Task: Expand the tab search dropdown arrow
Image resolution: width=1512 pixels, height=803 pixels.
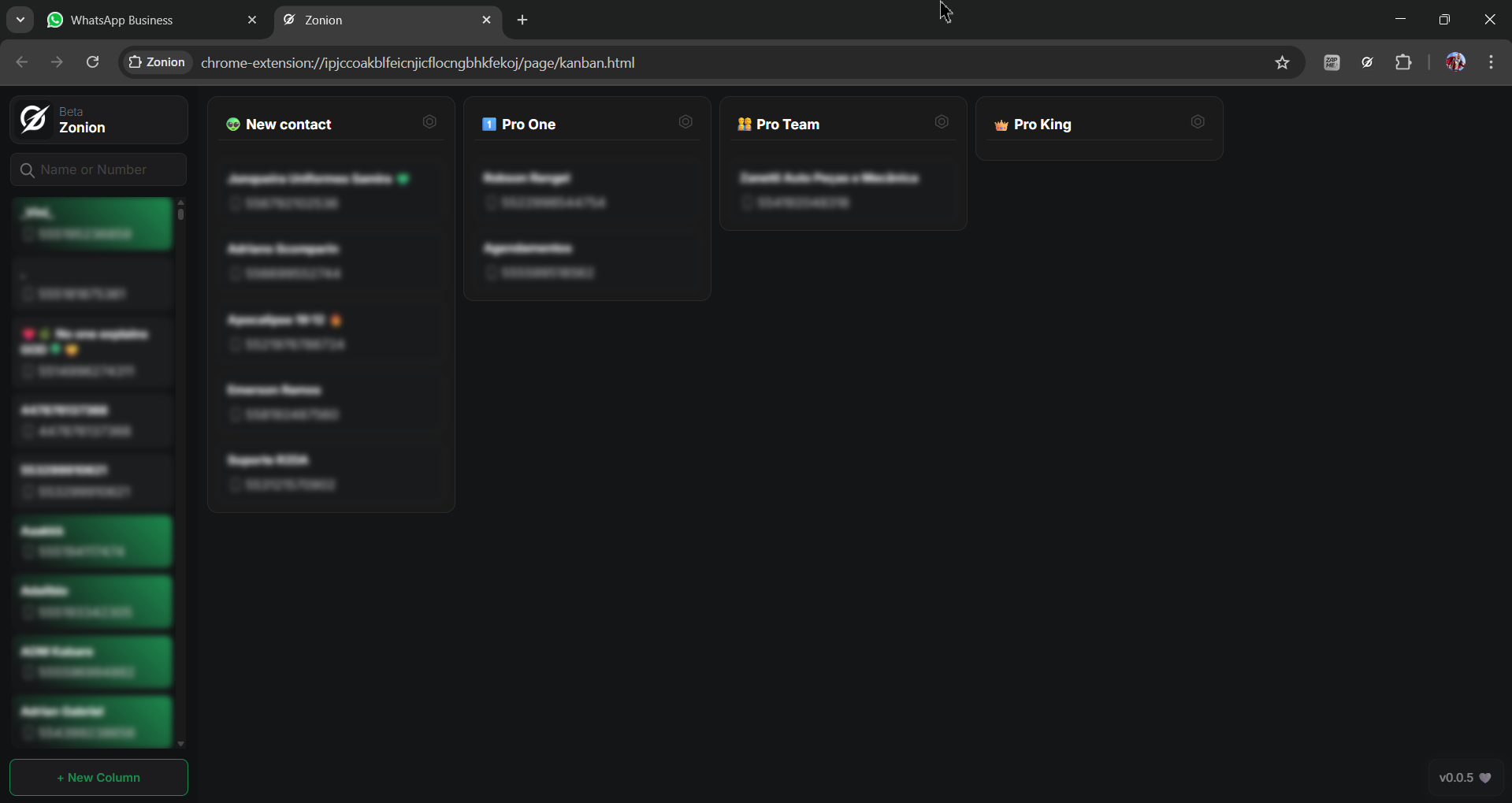Action: pos(20,20)
